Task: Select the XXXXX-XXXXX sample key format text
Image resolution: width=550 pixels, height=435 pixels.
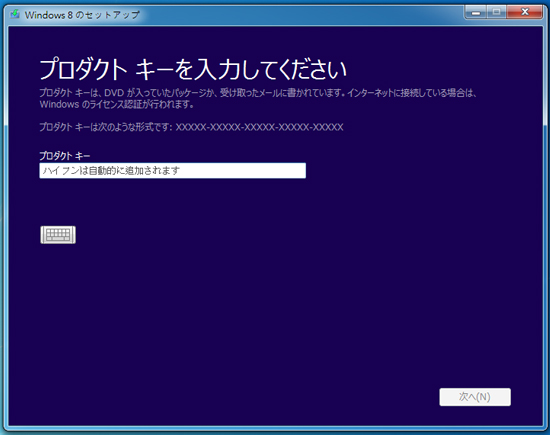Action: coord(259,127)
